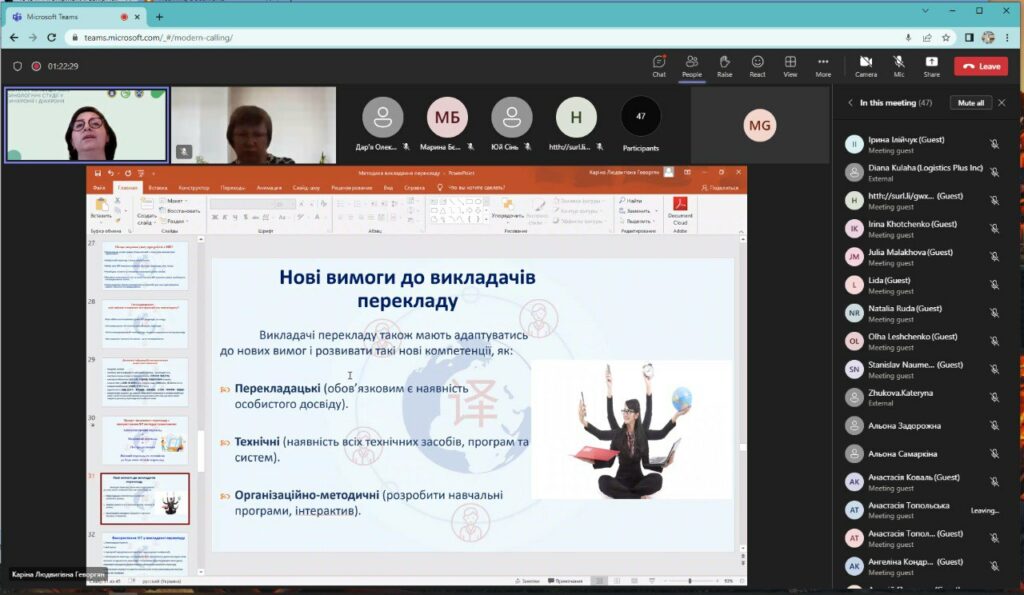Click the browser address bar URL
The height and width of the screenshot is (595, 1024).
pos(180,37)
